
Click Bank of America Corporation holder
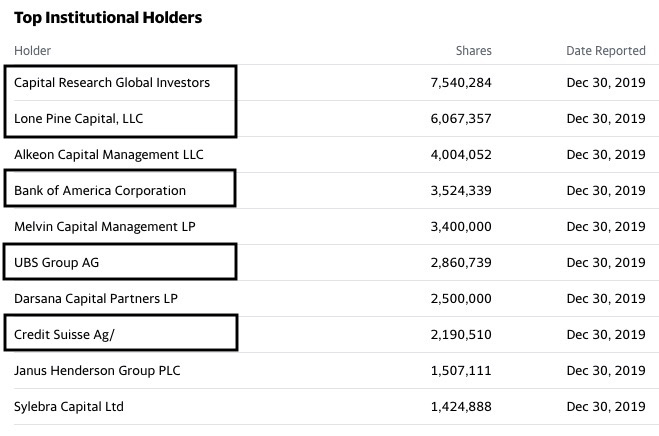click(100, 190)
